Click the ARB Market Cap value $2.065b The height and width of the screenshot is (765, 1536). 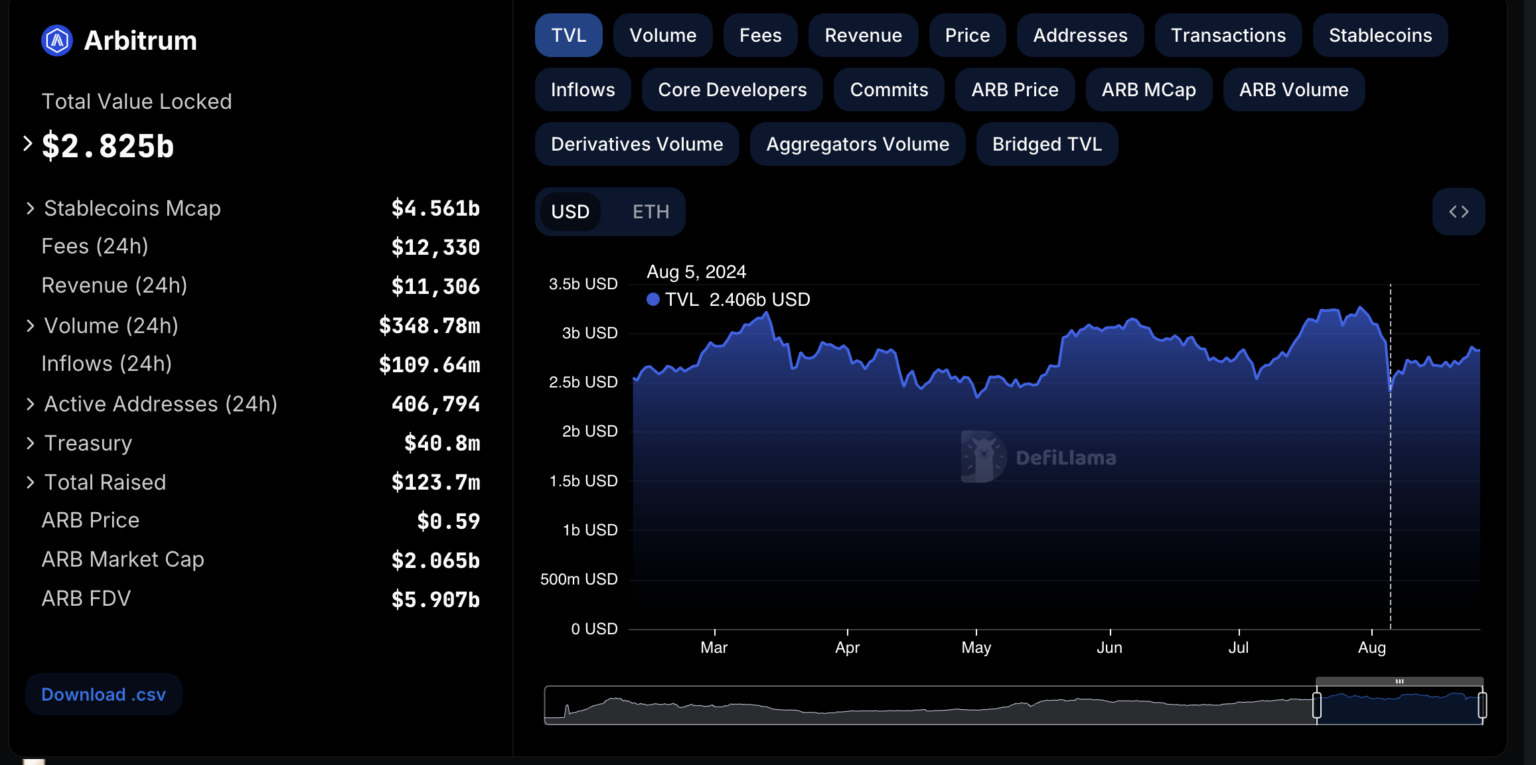(x=436, y=560)
